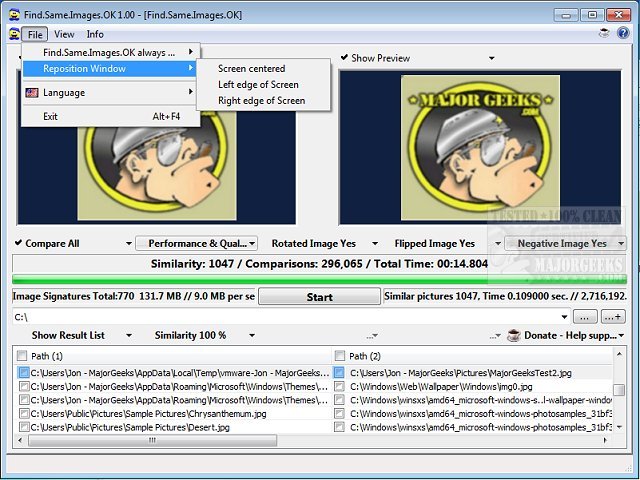Choose Screen centered option
The height and width of the screenshot is (480, 640).
tap(263, 69)
